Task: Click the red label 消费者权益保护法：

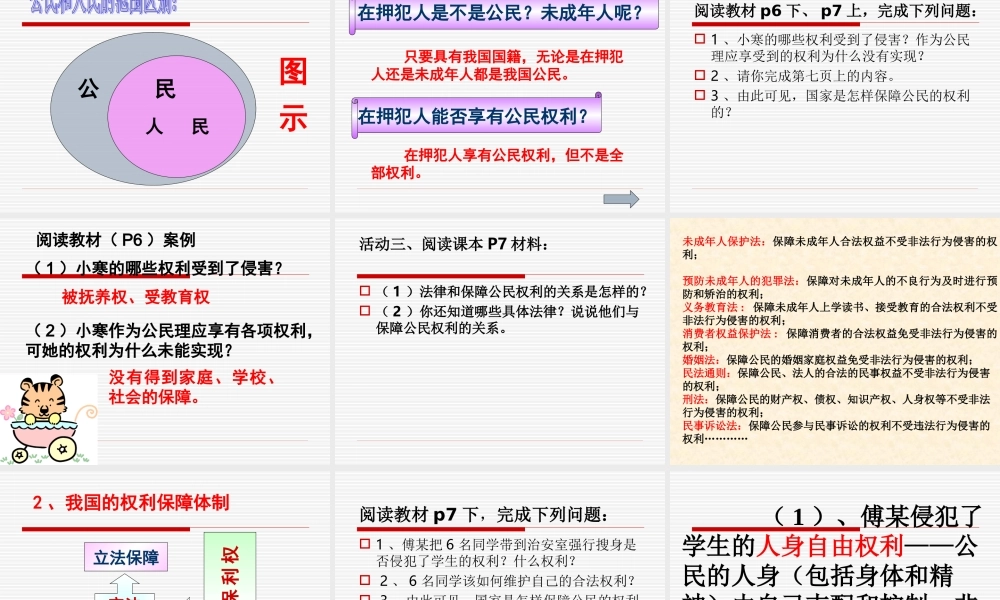Action: click(x=730, y=333)
